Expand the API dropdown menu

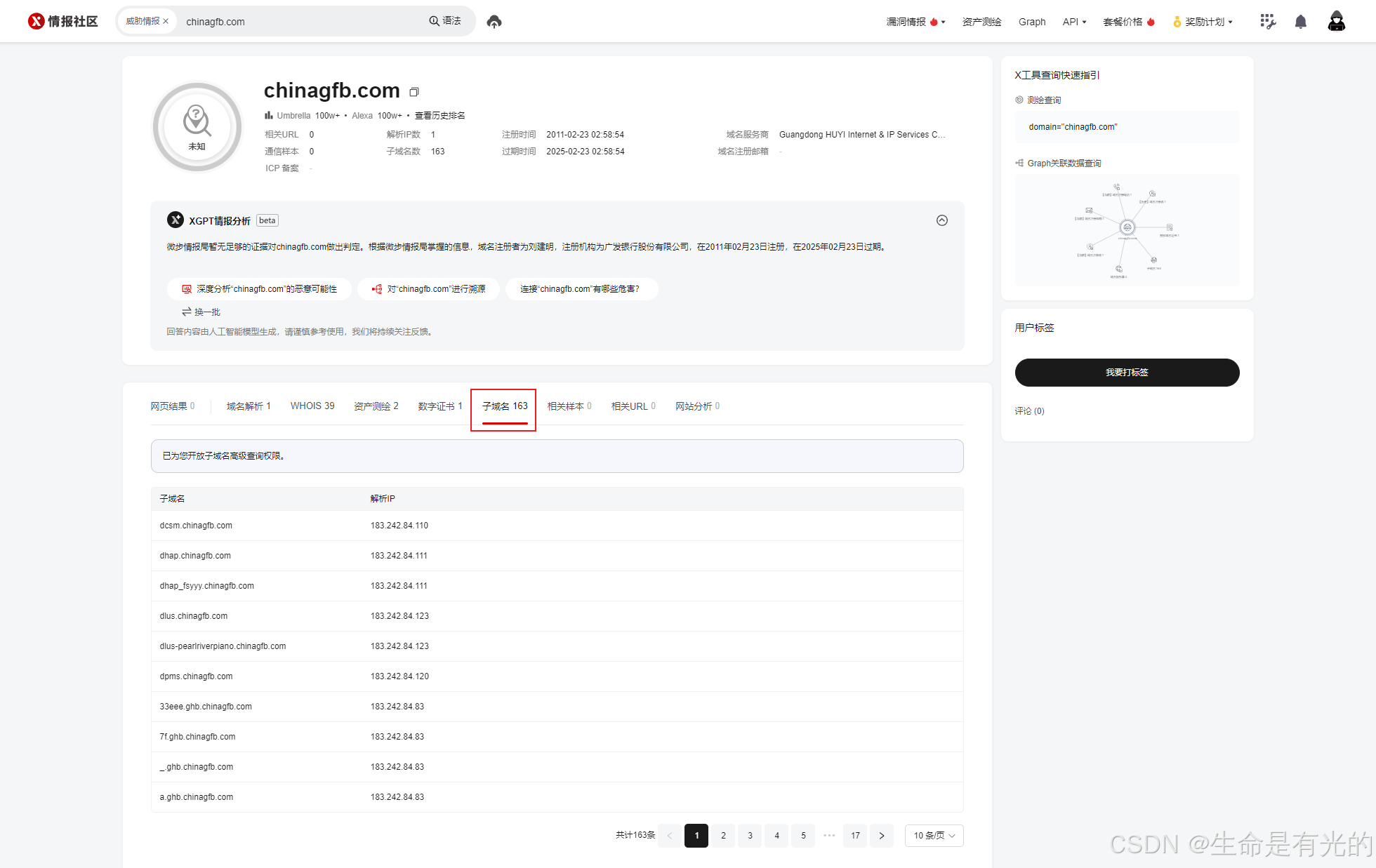1074,22
